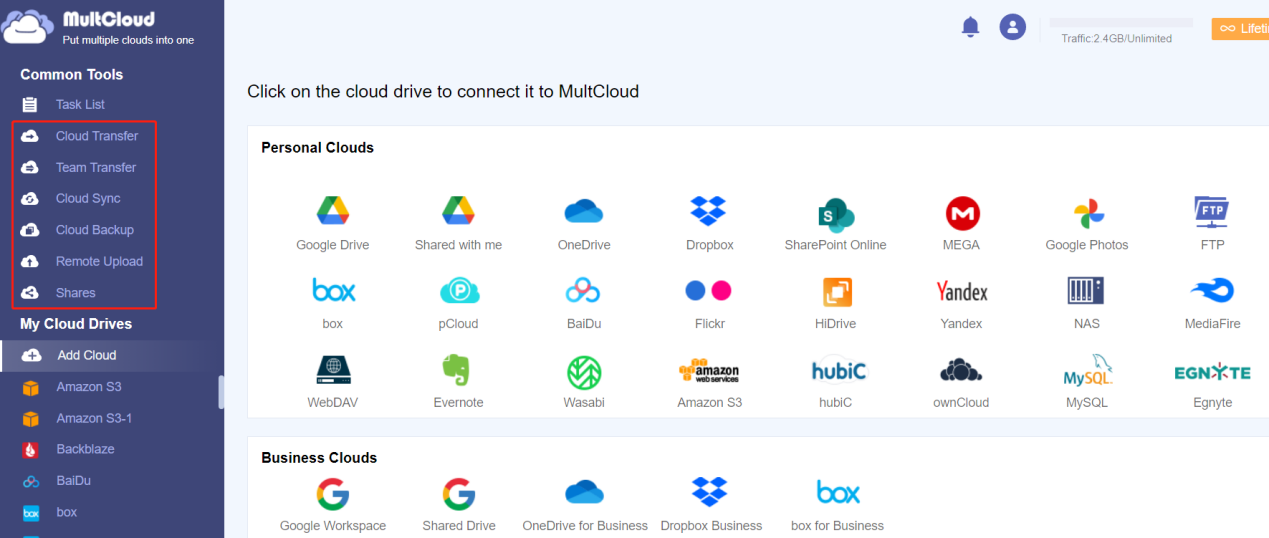Screen dimensions: 1269x538
Task: Open Cloud Backup tool
Action: click(x=94, y=230)
